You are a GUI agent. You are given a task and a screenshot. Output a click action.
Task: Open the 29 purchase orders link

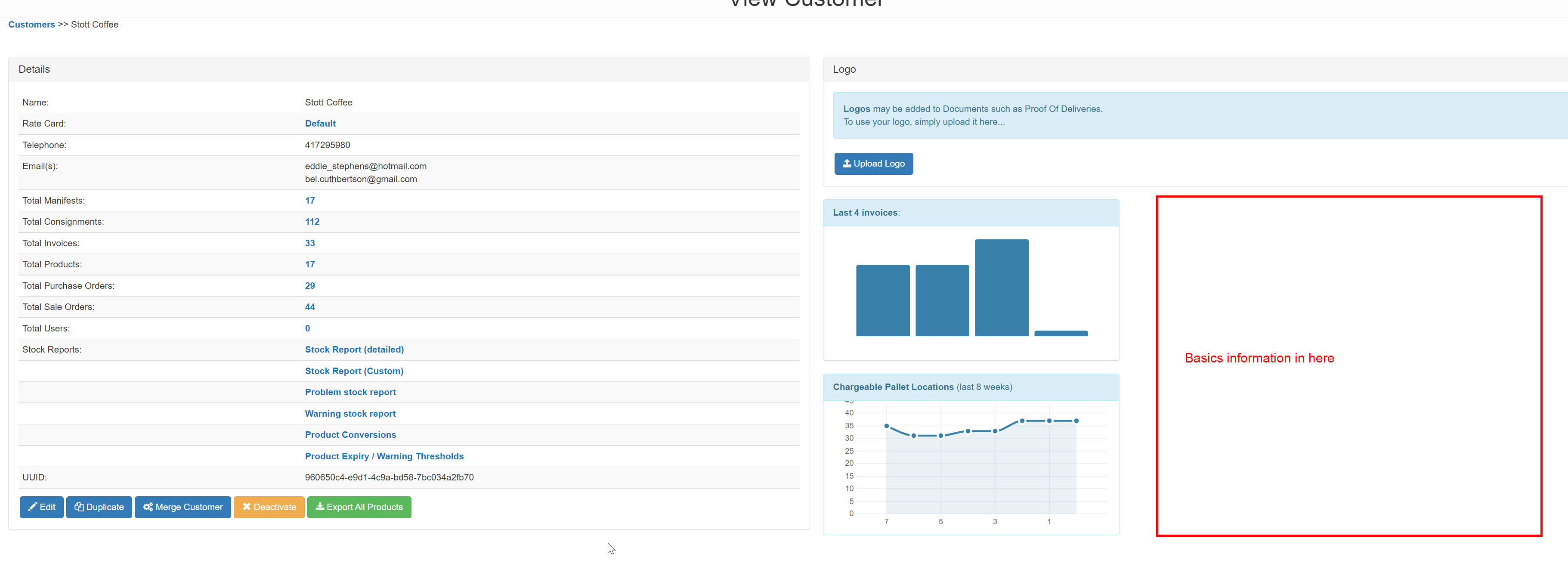pos(310,285)
